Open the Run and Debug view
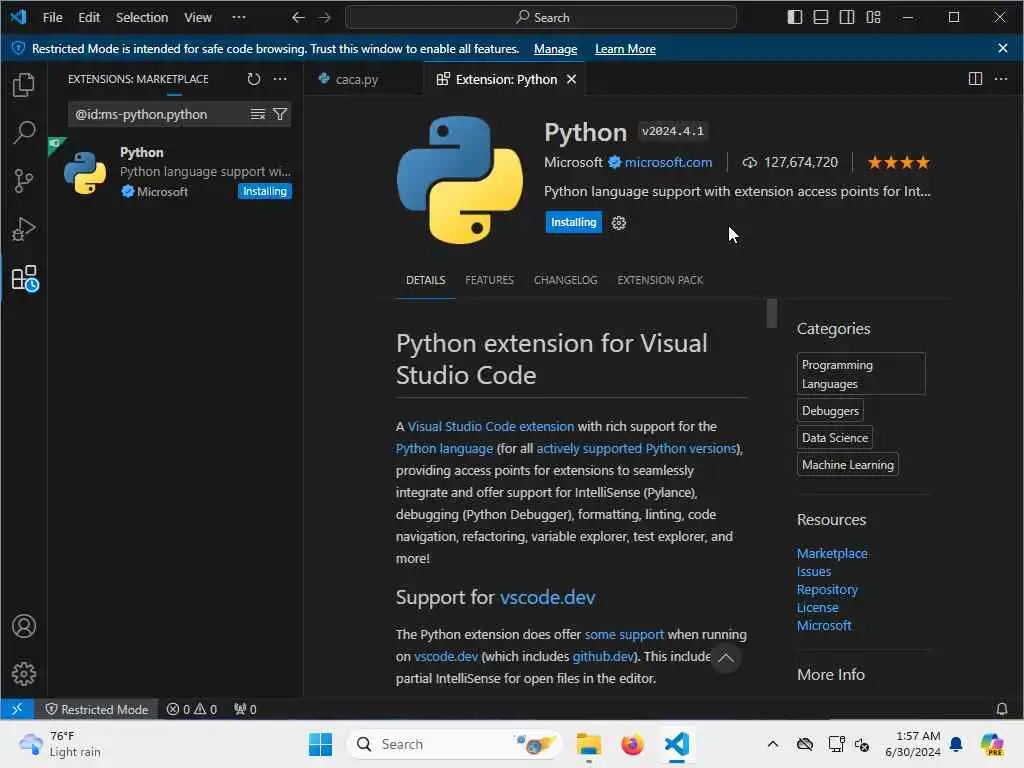The width and height of the screenshot is (1024, 768). pos(24,229)
